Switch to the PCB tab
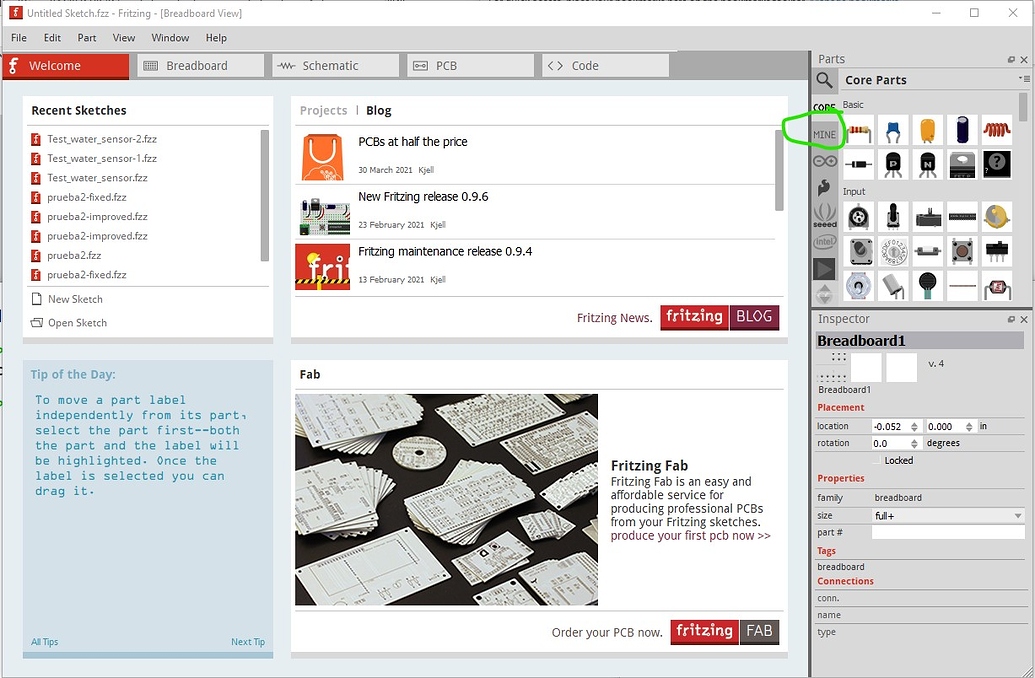Screen dimensions: 1035x678 pos(471,65)
